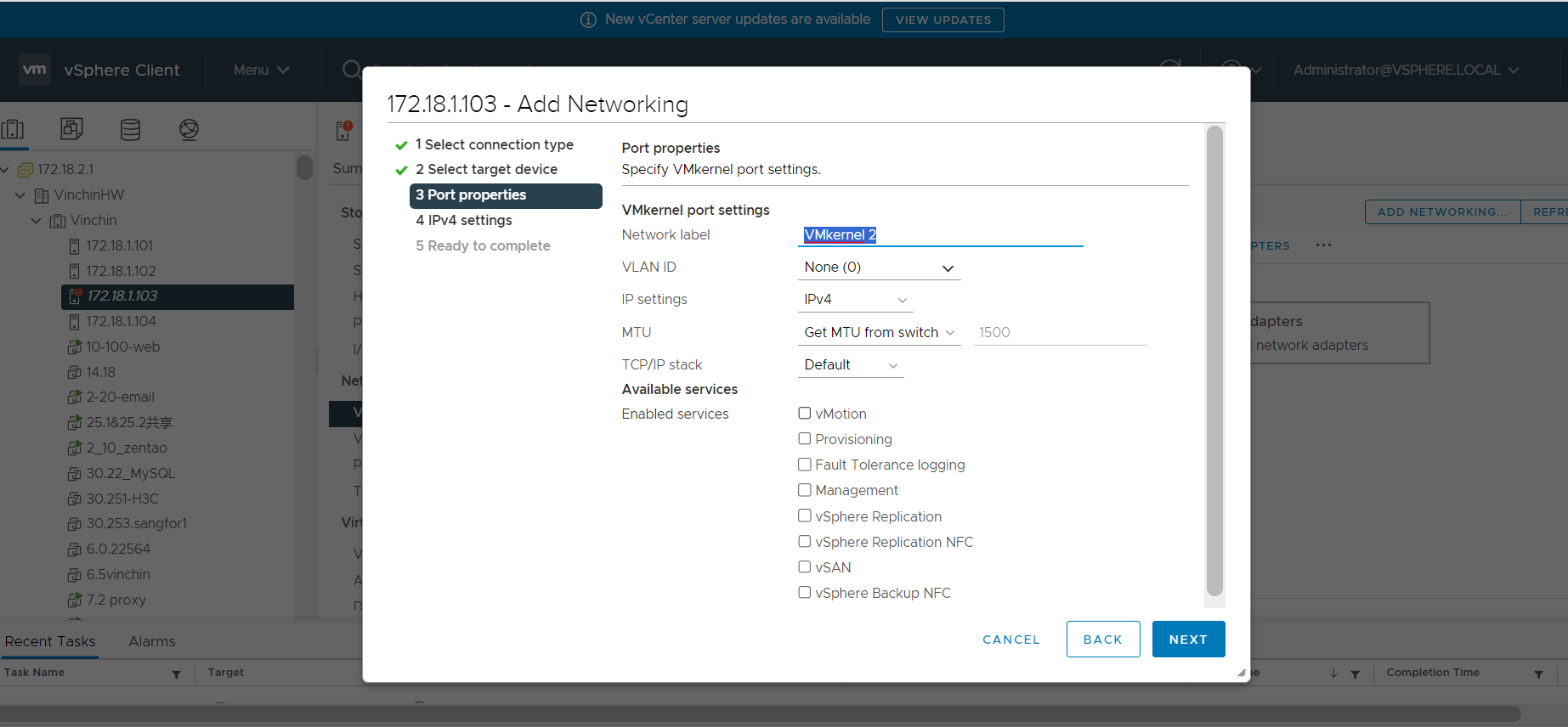Click CANCEL in the dialog
The width and height of the screenshot is (1568, 727).
pos(1011,640)
